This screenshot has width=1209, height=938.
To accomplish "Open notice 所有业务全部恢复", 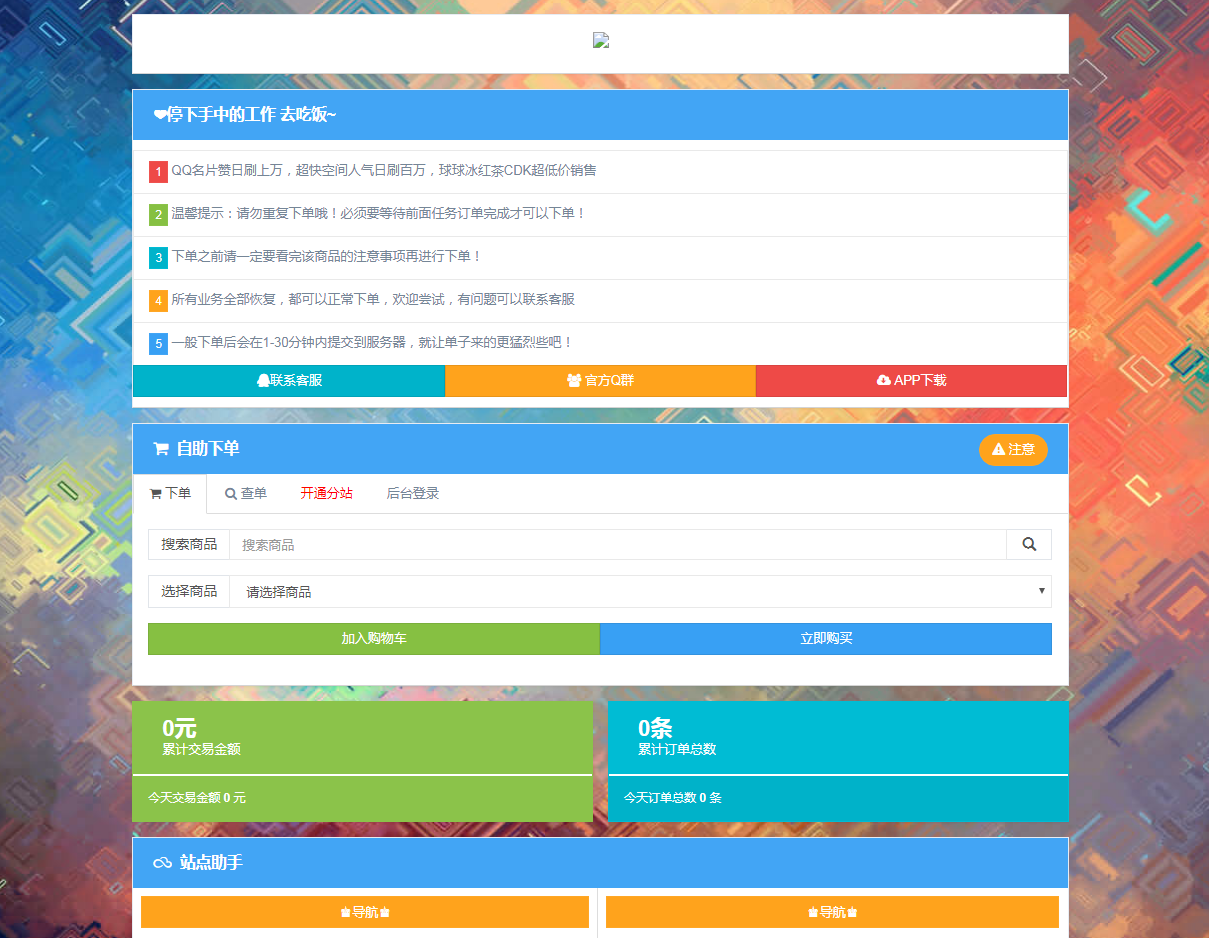I will (x=373, y=300).
